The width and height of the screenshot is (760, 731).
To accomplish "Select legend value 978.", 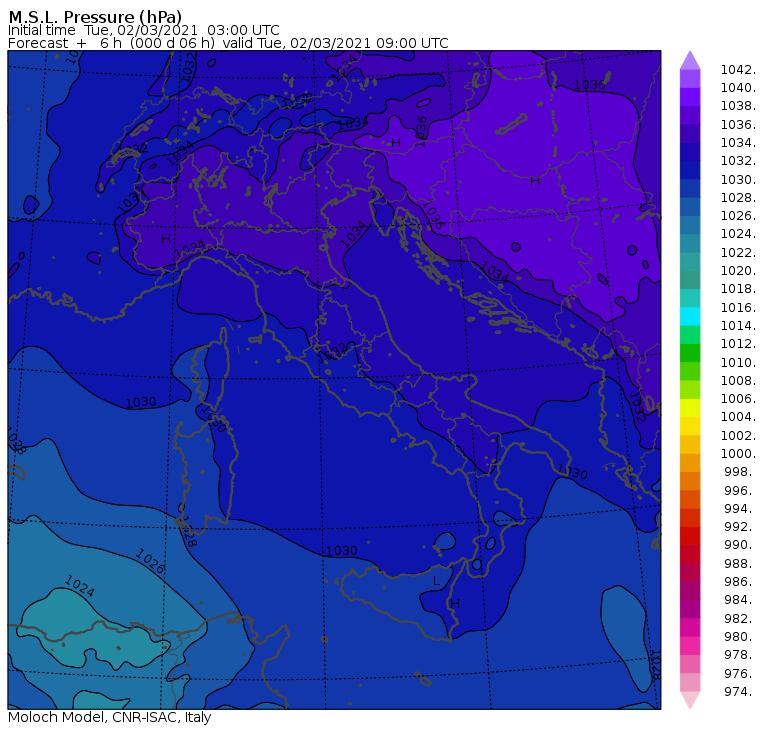I will (x=740, y=654).
